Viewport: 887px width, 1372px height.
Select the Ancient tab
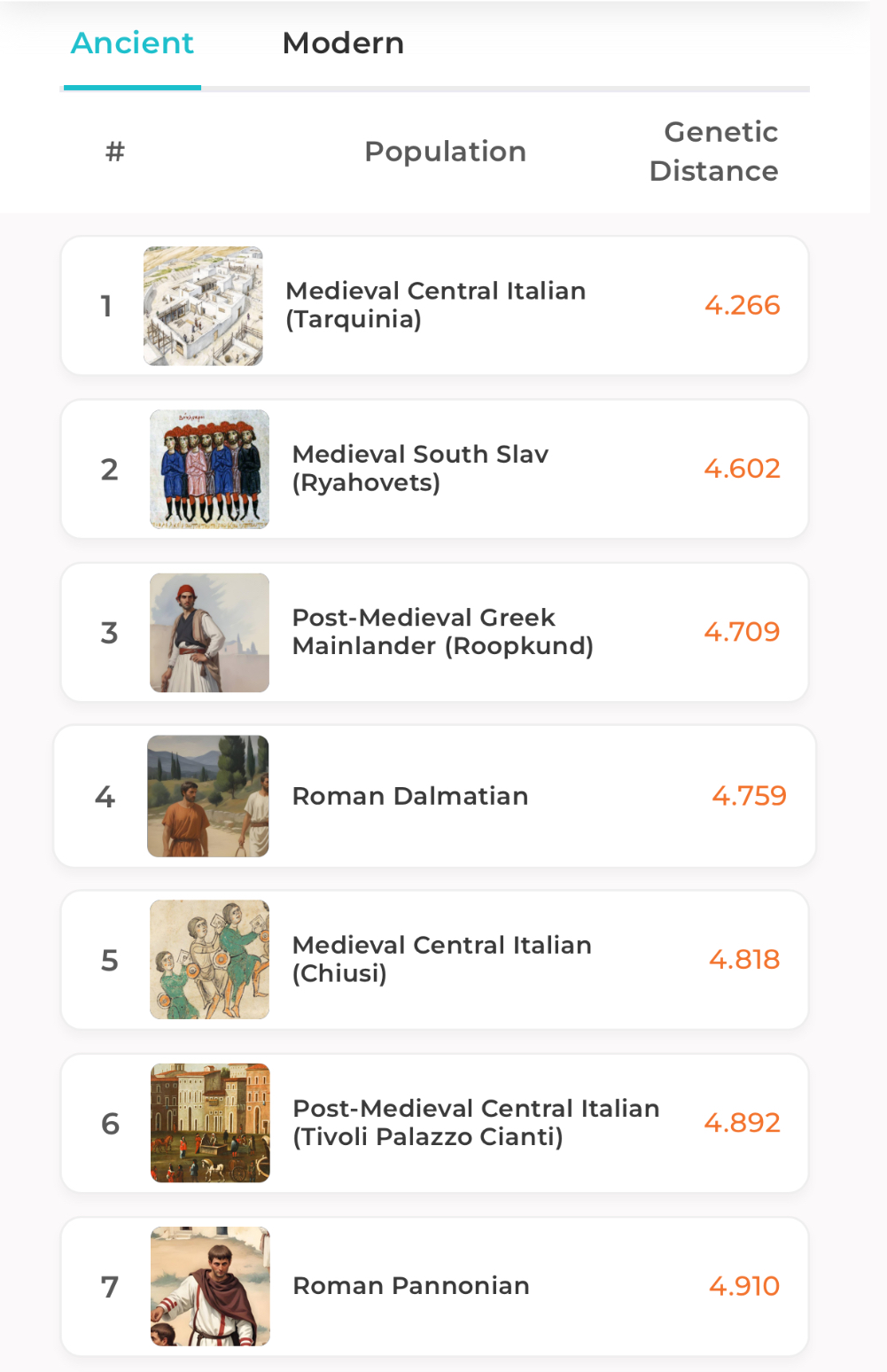132,43
